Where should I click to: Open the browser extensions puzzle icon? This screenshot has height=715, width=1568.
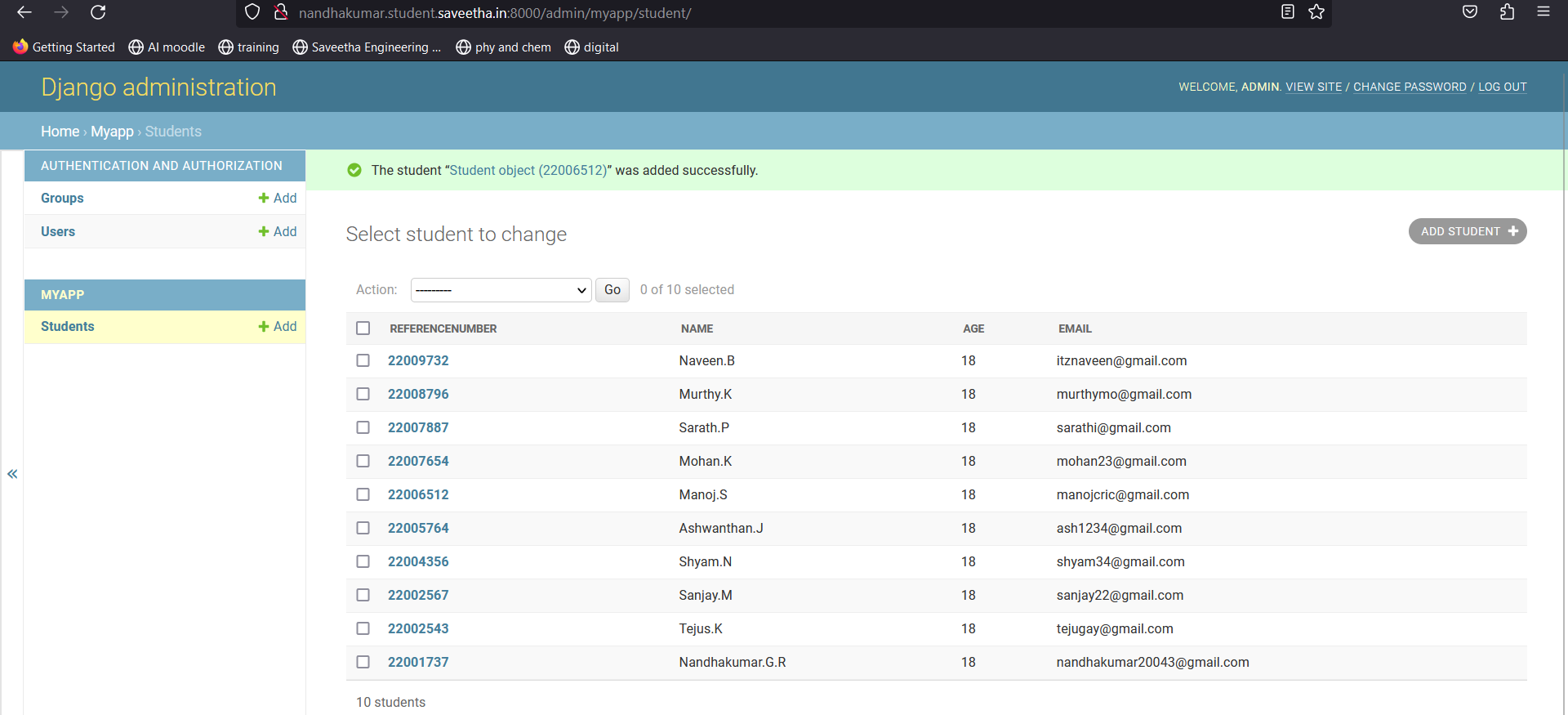[1507, 12]
